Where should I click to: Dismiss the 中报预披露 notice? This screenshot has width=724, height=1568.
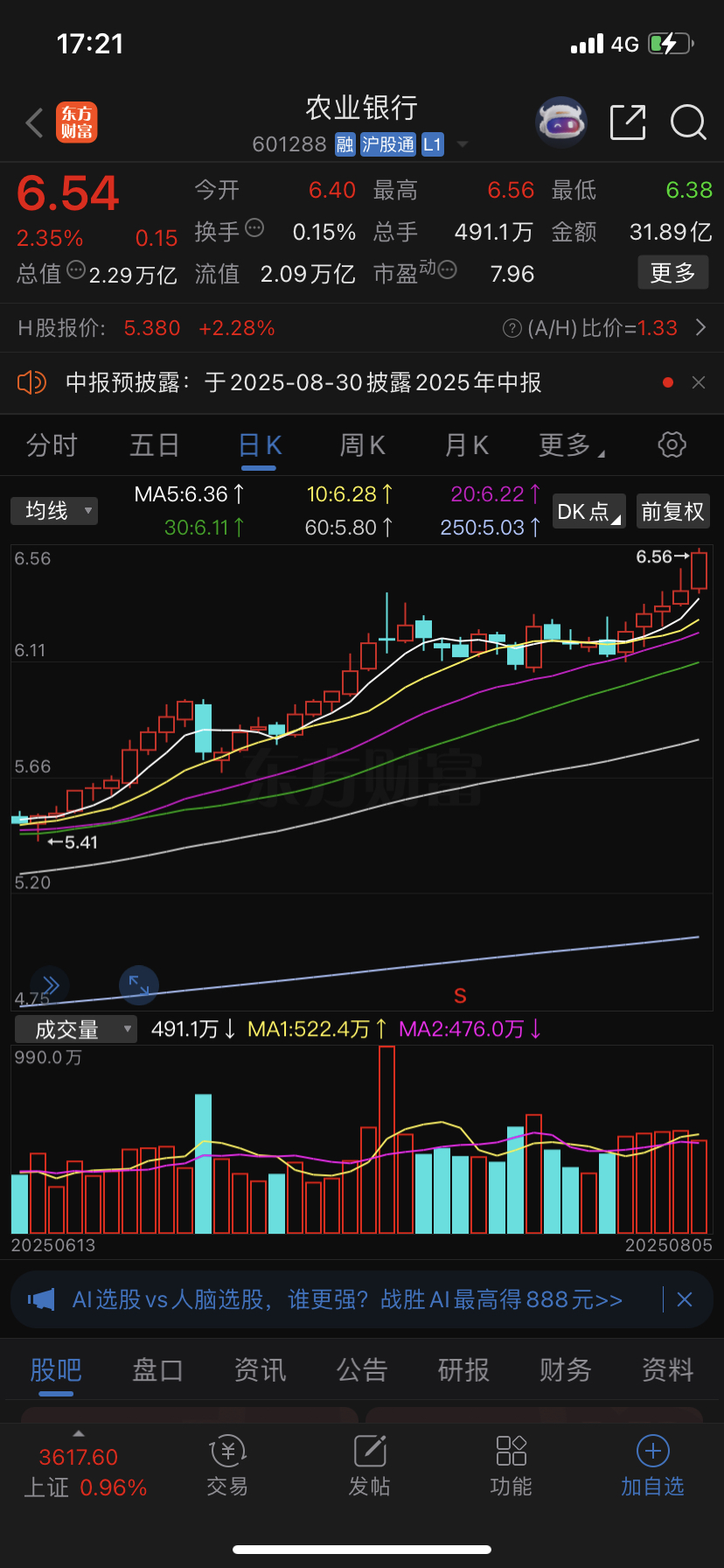[699, 382]
